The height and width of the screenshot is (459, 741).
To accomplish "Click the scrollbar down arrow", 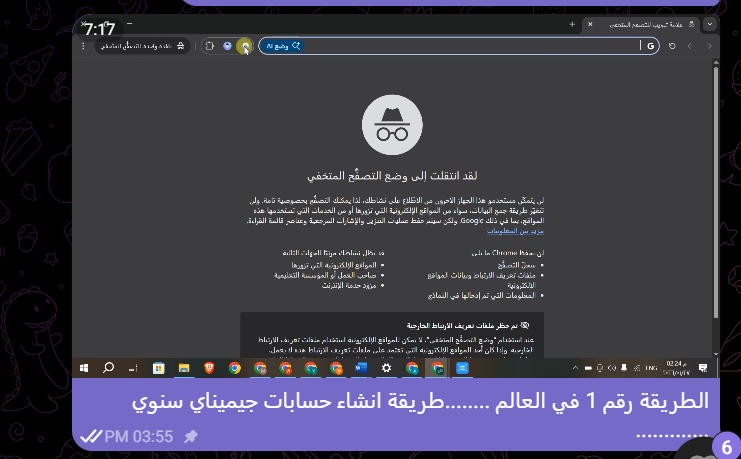I will pyautogui.click(x=715, y=354).
